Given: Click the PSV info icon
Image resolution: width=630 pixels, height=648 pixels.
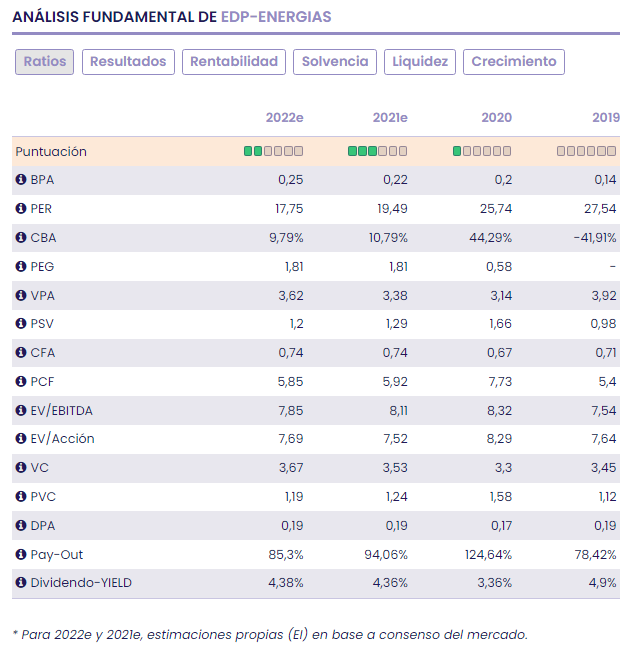Looking at the screenshot, I should click(x=20, y=324).
